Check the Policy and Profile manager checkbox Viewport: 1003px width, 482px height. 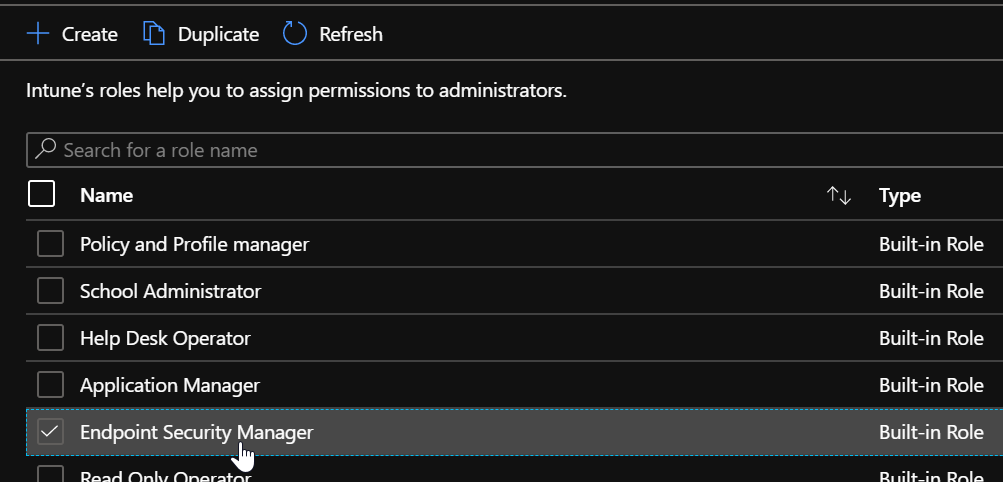tap(50, 244)
